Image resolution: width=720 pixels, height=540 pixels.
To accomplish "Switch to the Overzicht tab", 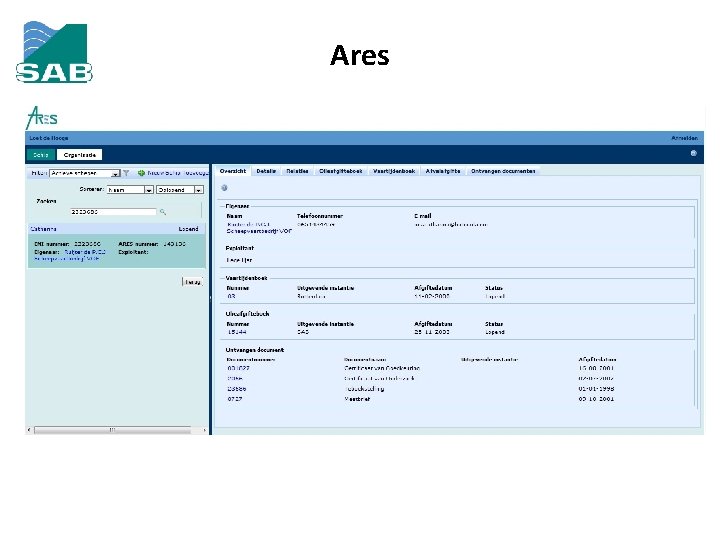I will [x=233, y=171].
